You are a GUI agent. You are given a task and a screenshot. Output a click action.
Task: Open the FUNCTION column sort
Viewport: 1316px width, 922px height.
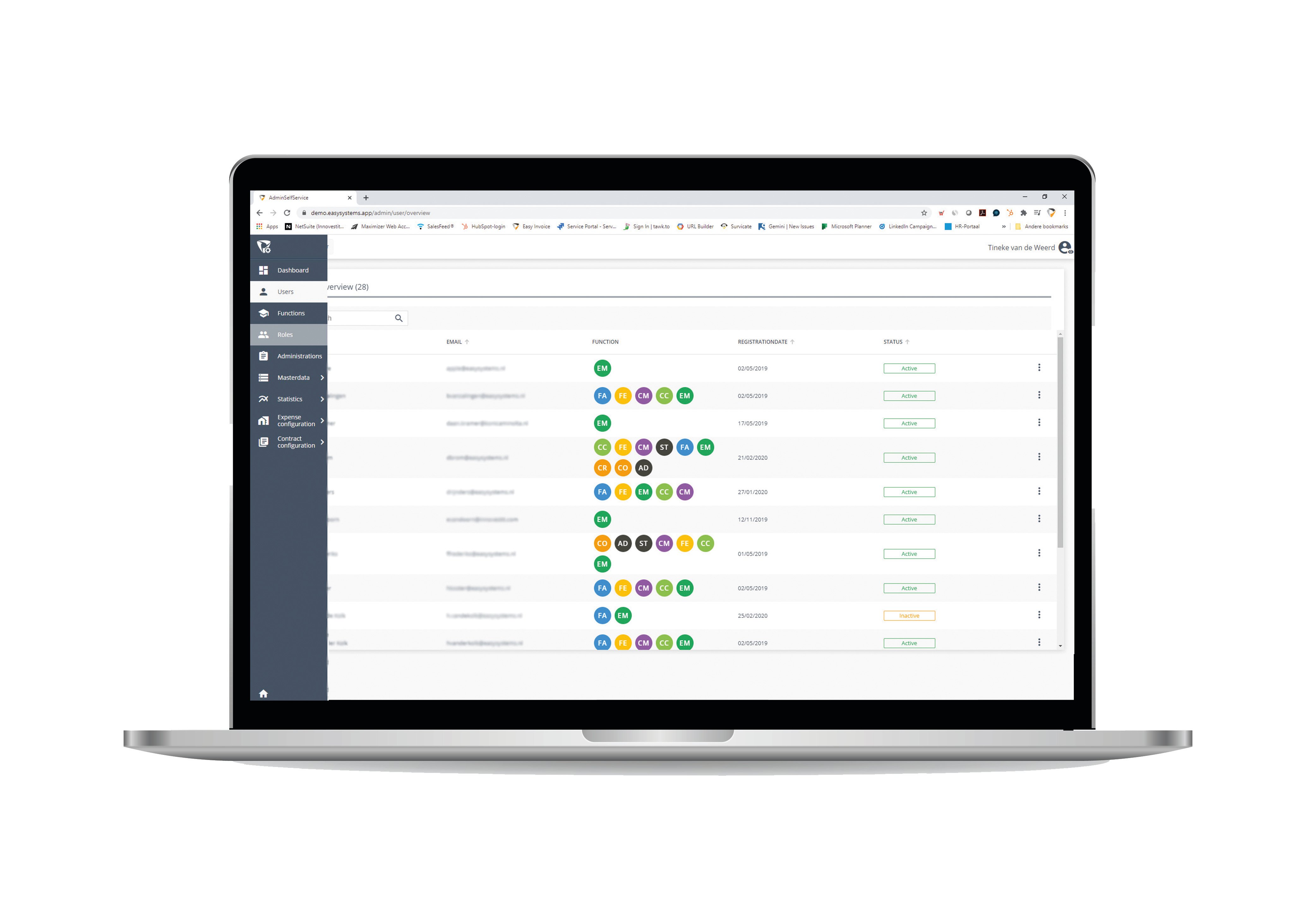(x=605, y=341)
